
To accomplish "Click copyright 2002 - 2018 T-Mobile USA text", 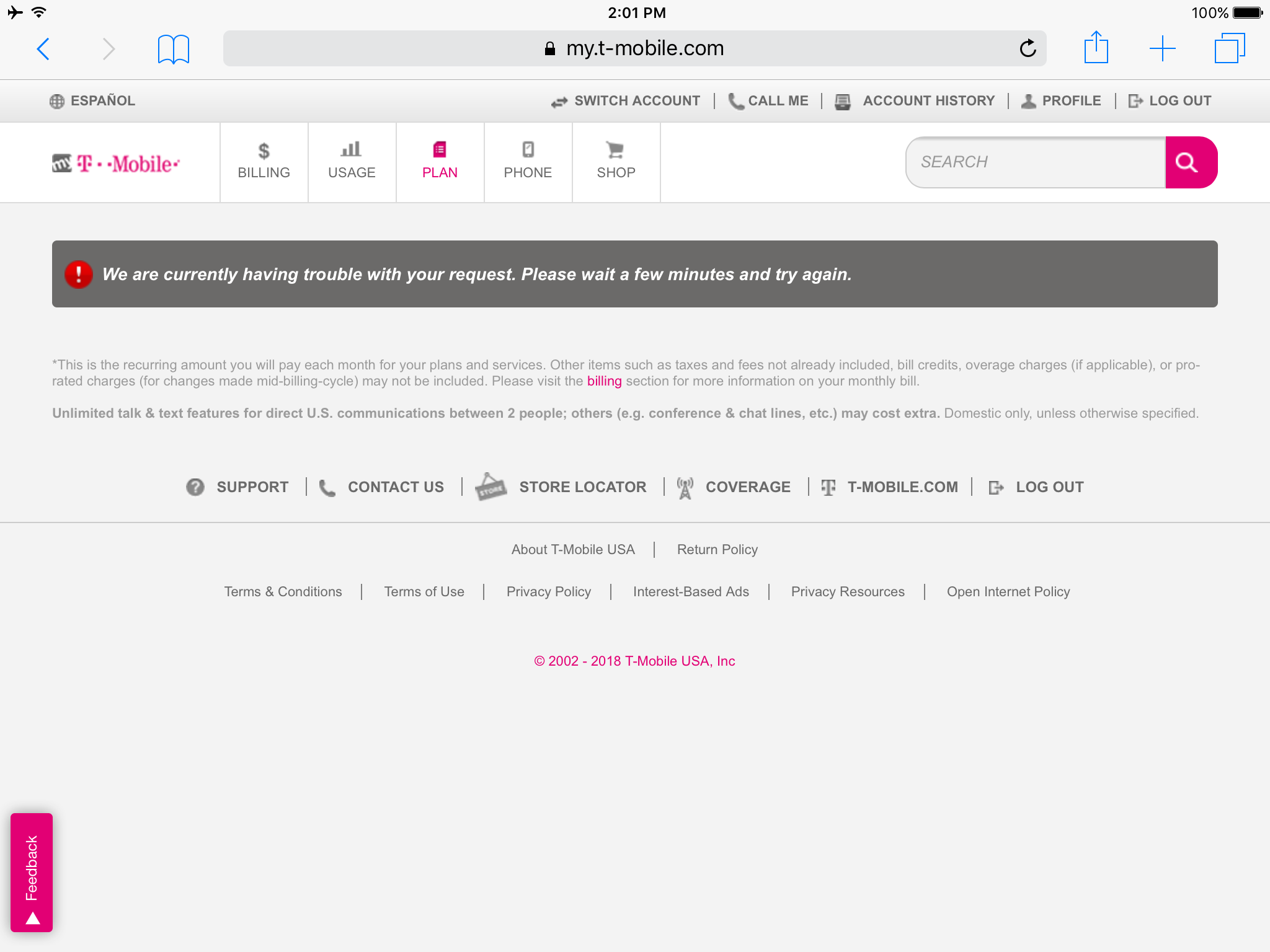I will click(x=634, y=661).
